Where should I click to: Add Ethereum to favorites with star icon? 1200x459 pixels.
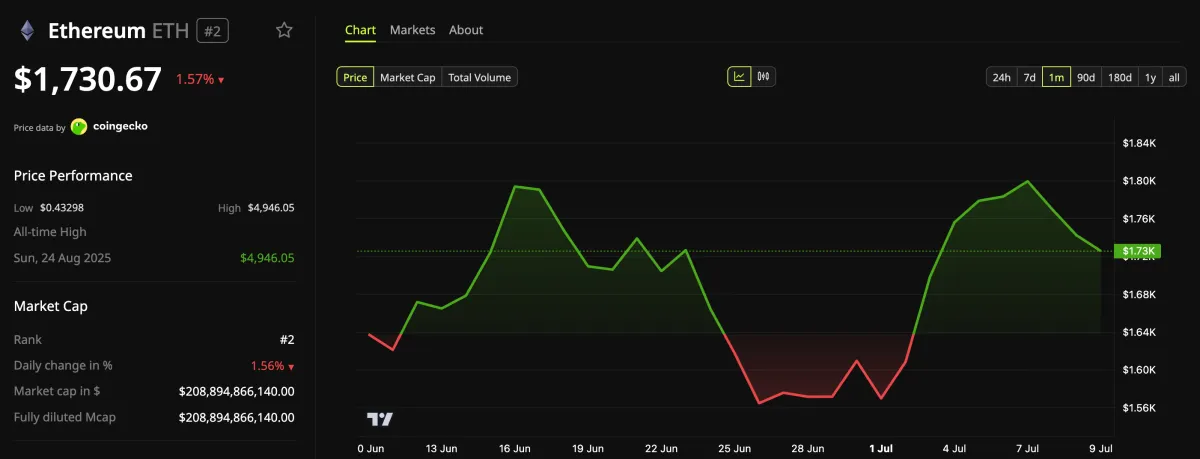(284, 30)
